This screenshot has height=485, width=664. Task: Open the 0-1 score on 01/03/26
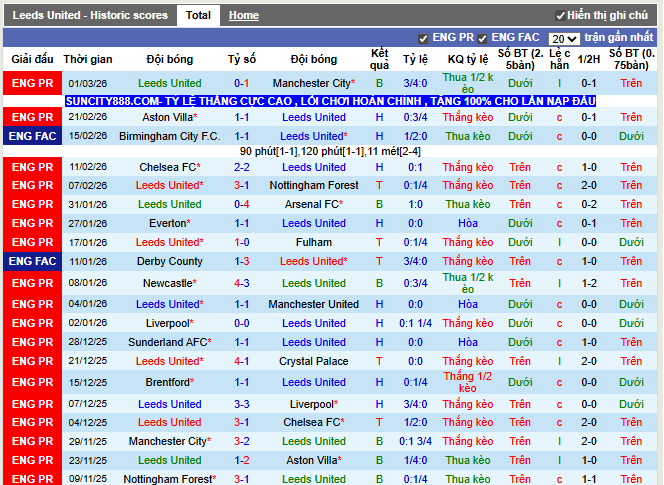pyautogui.click(x=242, y=83)
